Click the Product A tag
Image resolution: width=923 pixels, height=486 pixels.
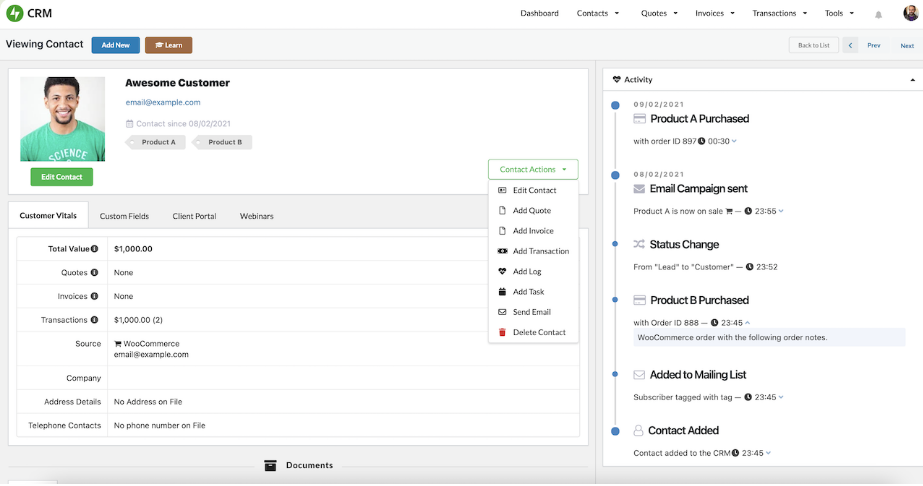point(158,142)
